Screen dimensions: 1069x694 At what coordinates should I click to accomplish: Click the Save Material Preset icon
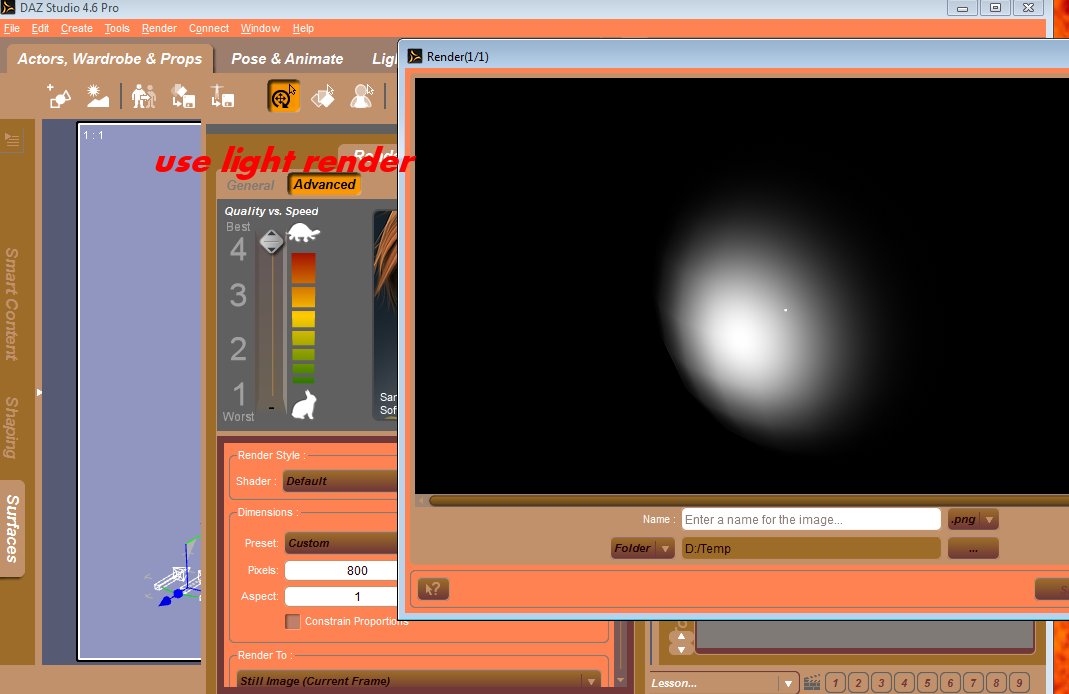click(183, 96)
